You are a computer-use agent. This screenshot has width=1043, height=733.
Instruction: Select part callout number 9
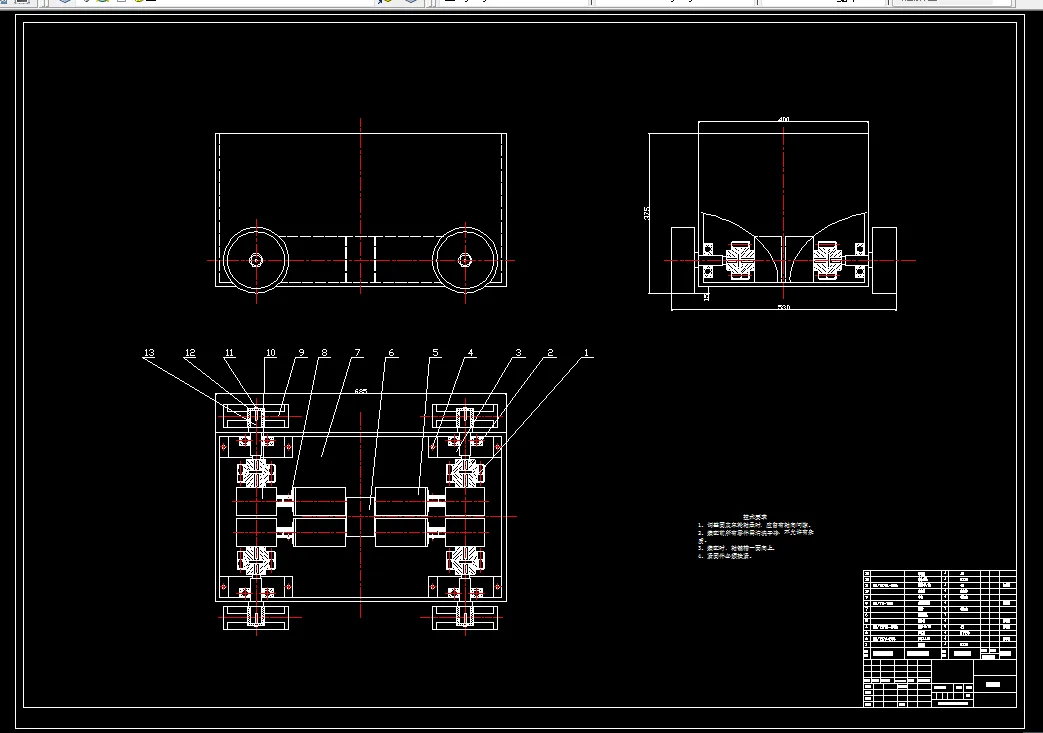(x=301, y=353)
